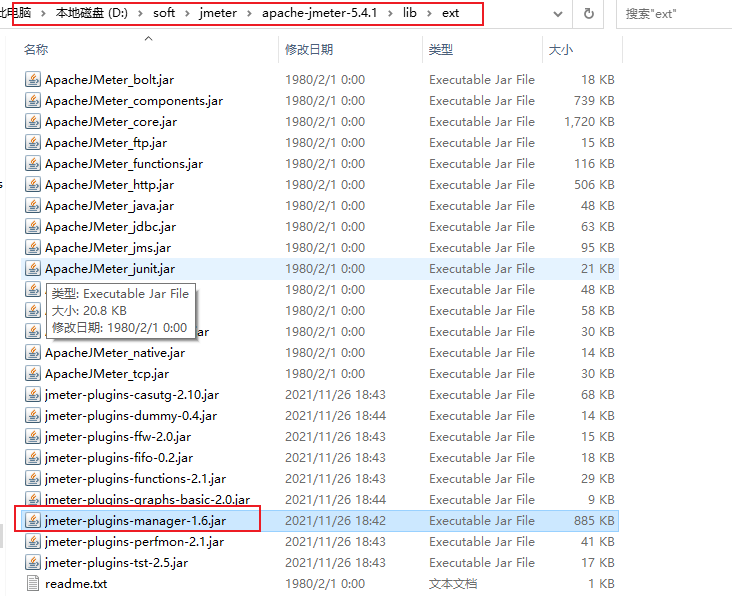Select file name jmeter-plugins-casutg-2.10.jar
Screen dimensions: 732x596
pos(132,395)
